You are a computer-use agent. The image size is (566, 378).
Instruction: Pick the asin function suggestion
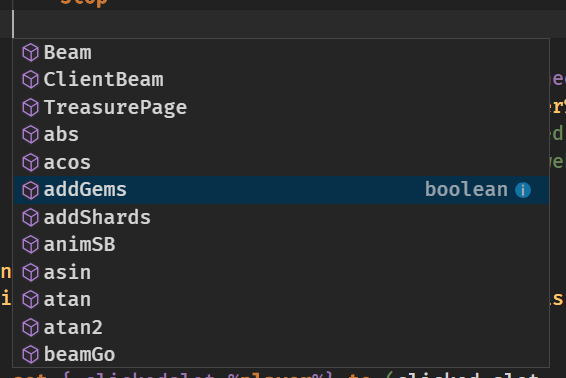click(x=282, y=272)
